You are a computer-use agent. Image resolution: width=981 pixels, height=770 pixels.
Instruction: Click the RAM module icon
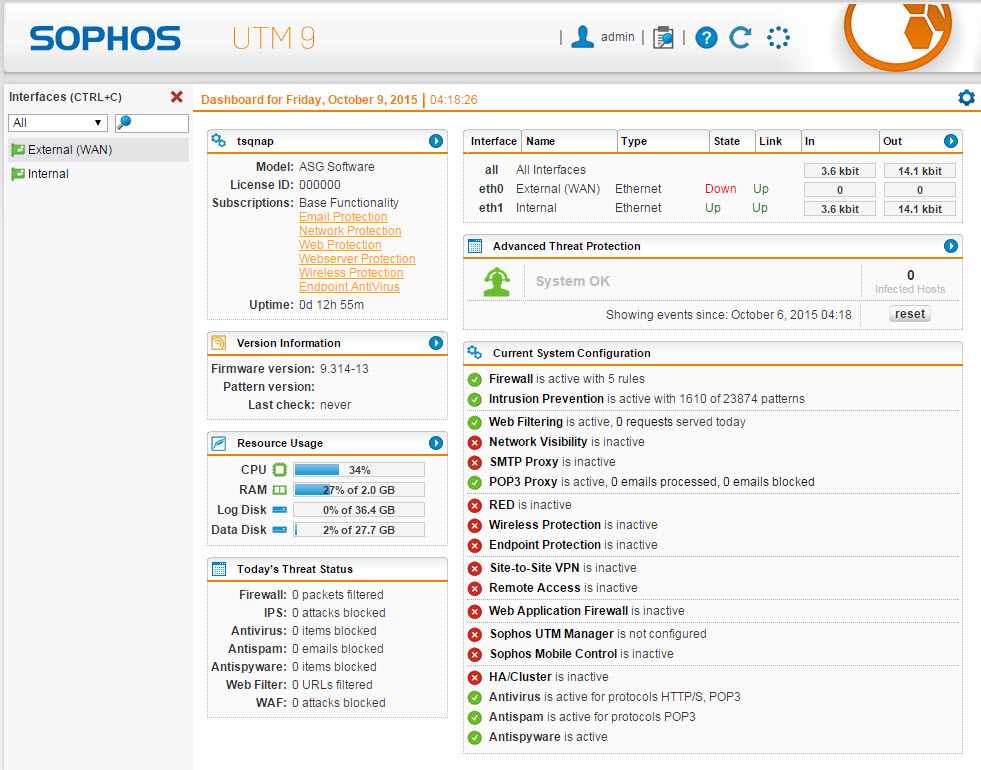click(280, 490)
